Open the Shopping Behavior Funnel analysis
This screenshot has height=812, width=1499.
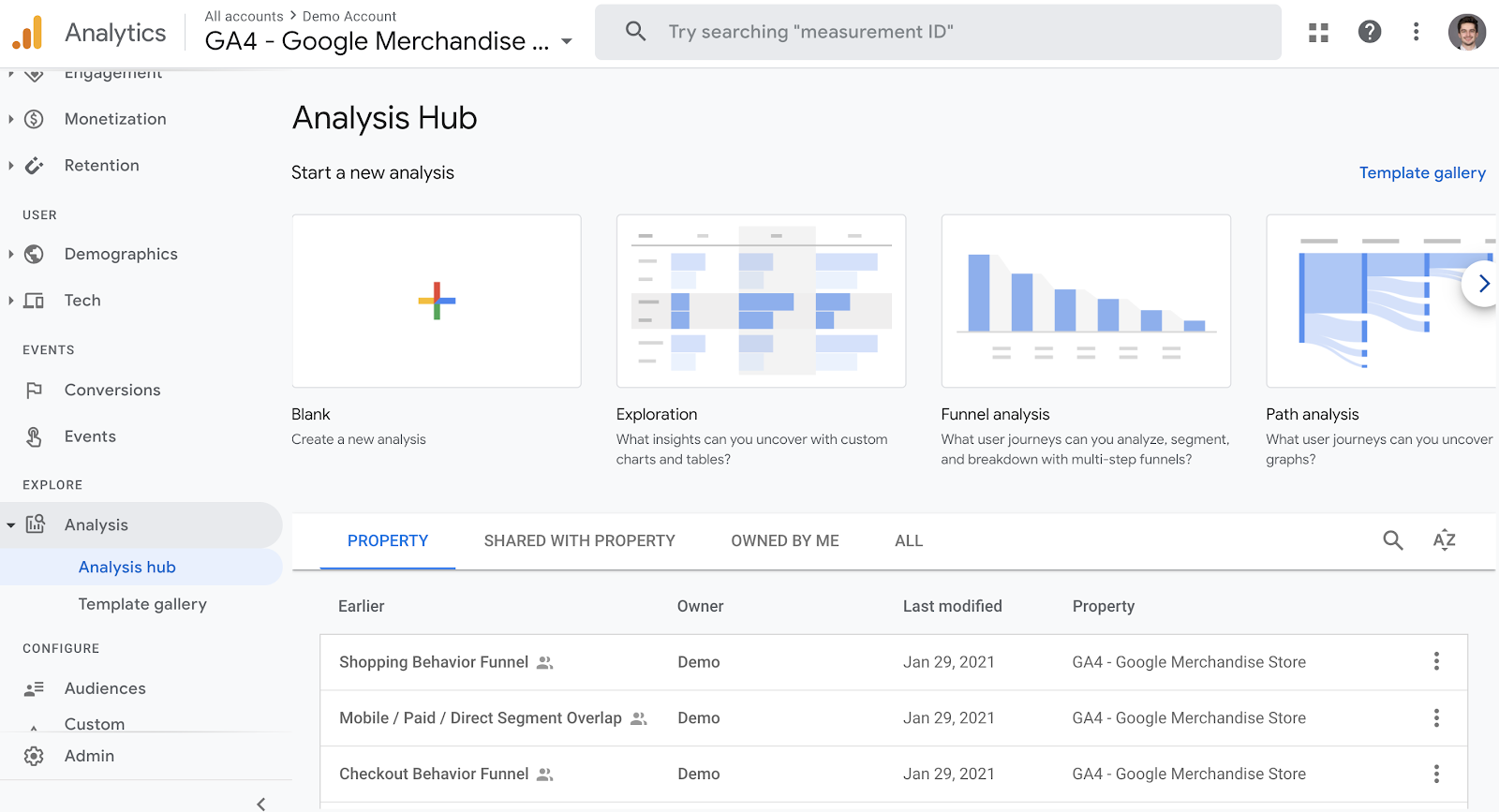[434, 662]
